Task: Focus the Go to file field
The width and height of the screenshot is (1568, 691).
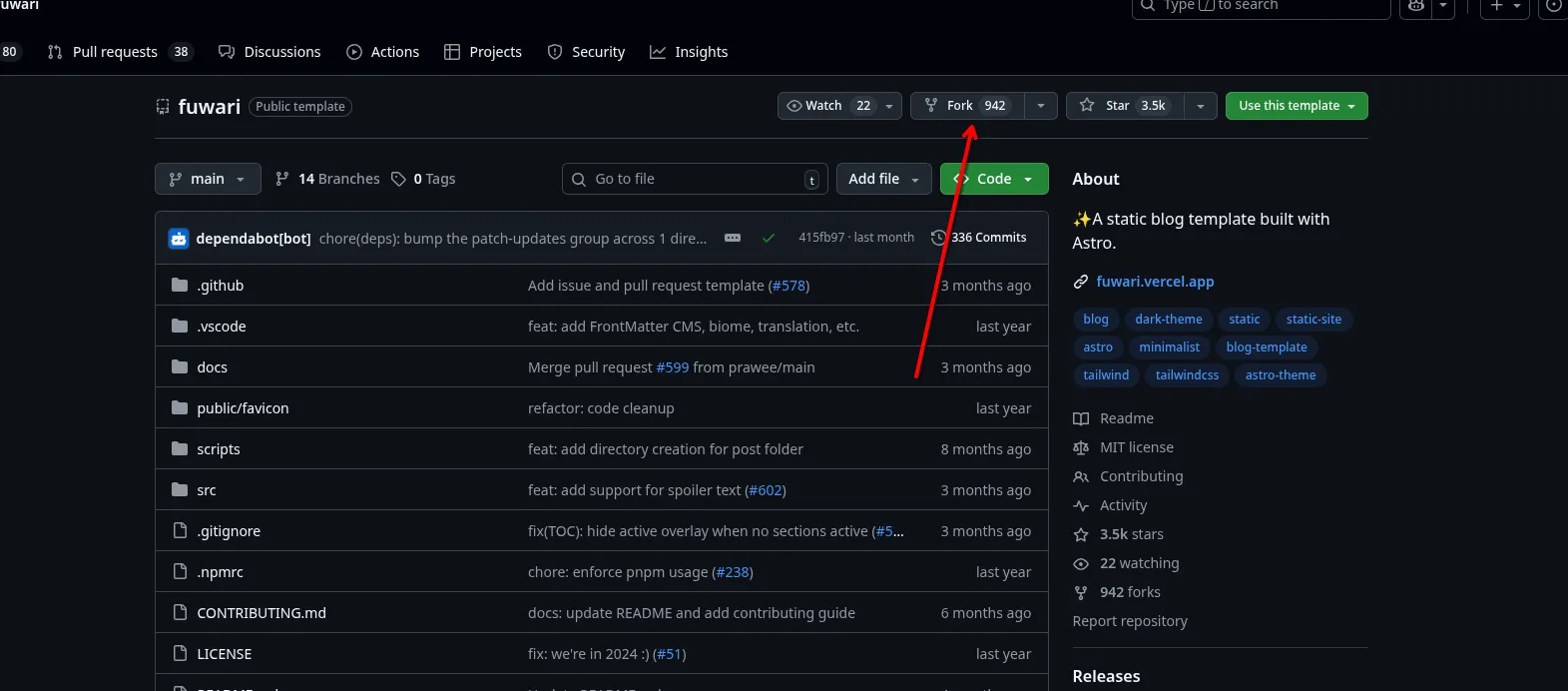Action: (695, 179)
